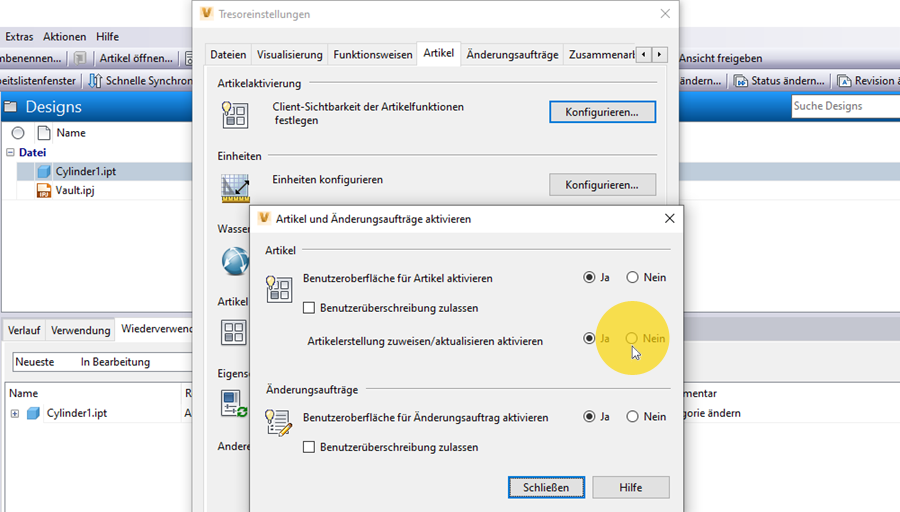Screen dimensions: 900x512
Task: Check Benutzerüberschreibung zulassen under Änderungsaufträge
Action: tap(309, 447)
